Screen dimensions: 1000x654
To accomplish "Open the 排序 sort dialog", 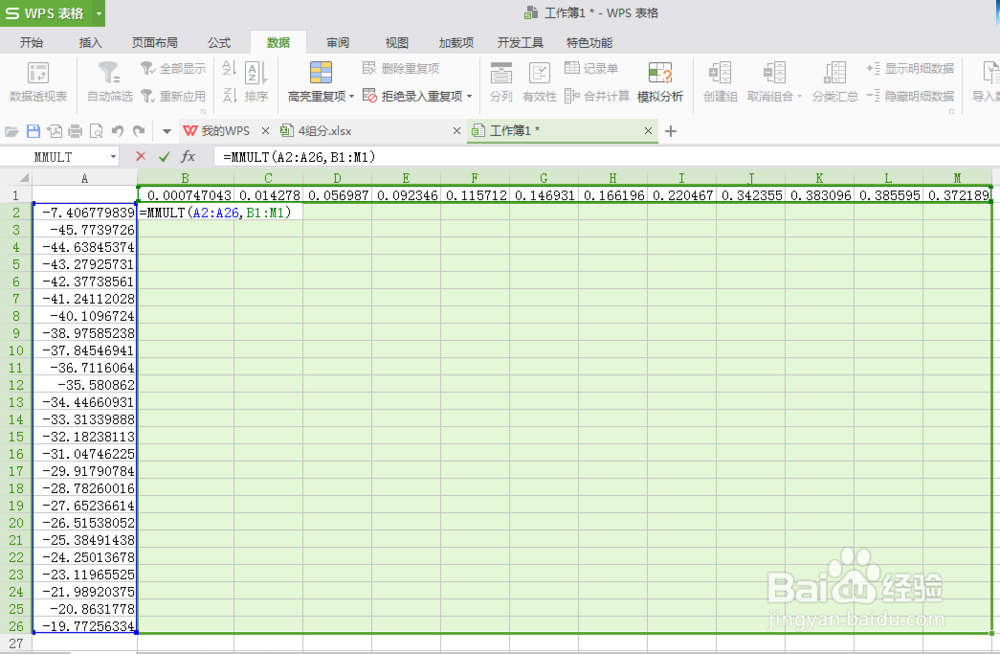I will point(256,82).
